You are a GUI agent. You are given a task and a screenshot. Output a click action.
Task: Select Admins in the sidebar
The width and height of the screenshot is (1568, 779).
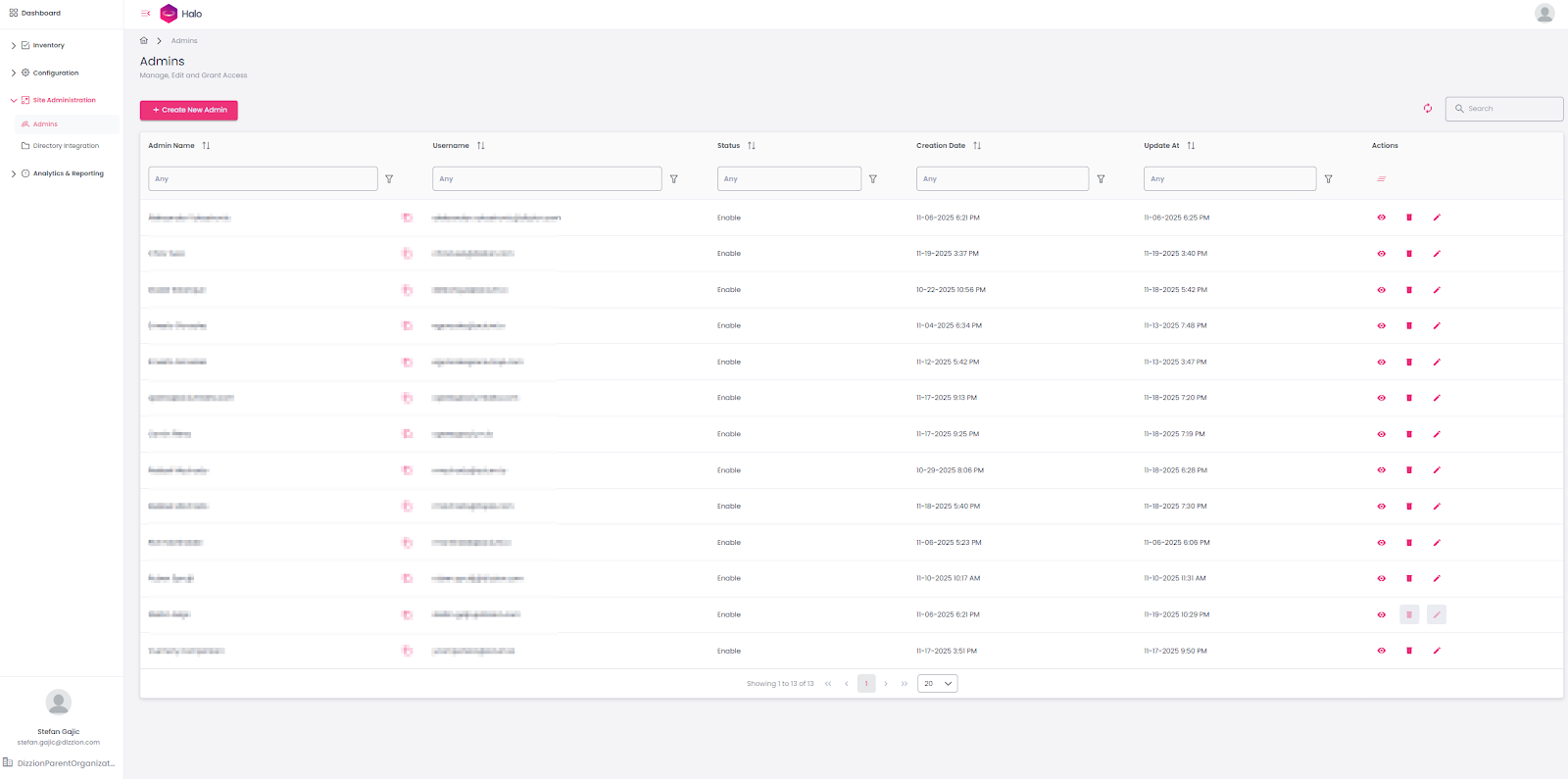click(x=67, y=124)
